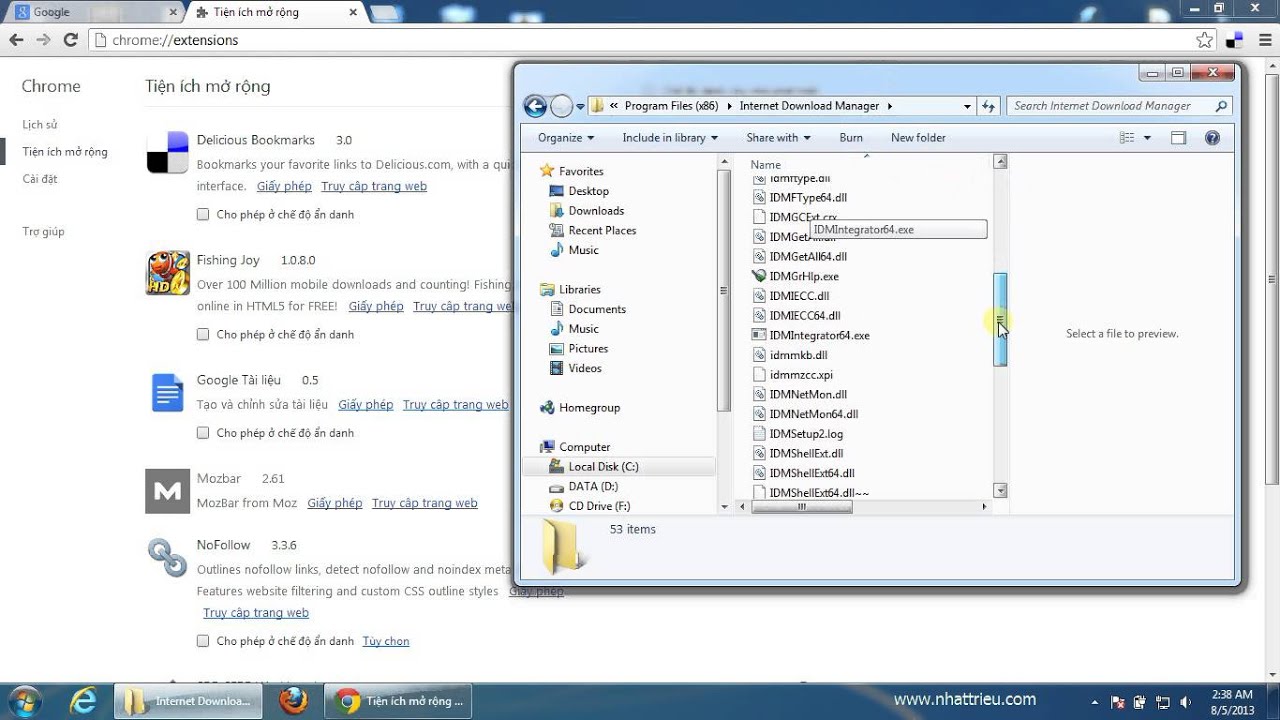Switch to the Google tab in Chrome

coord(94,13)
